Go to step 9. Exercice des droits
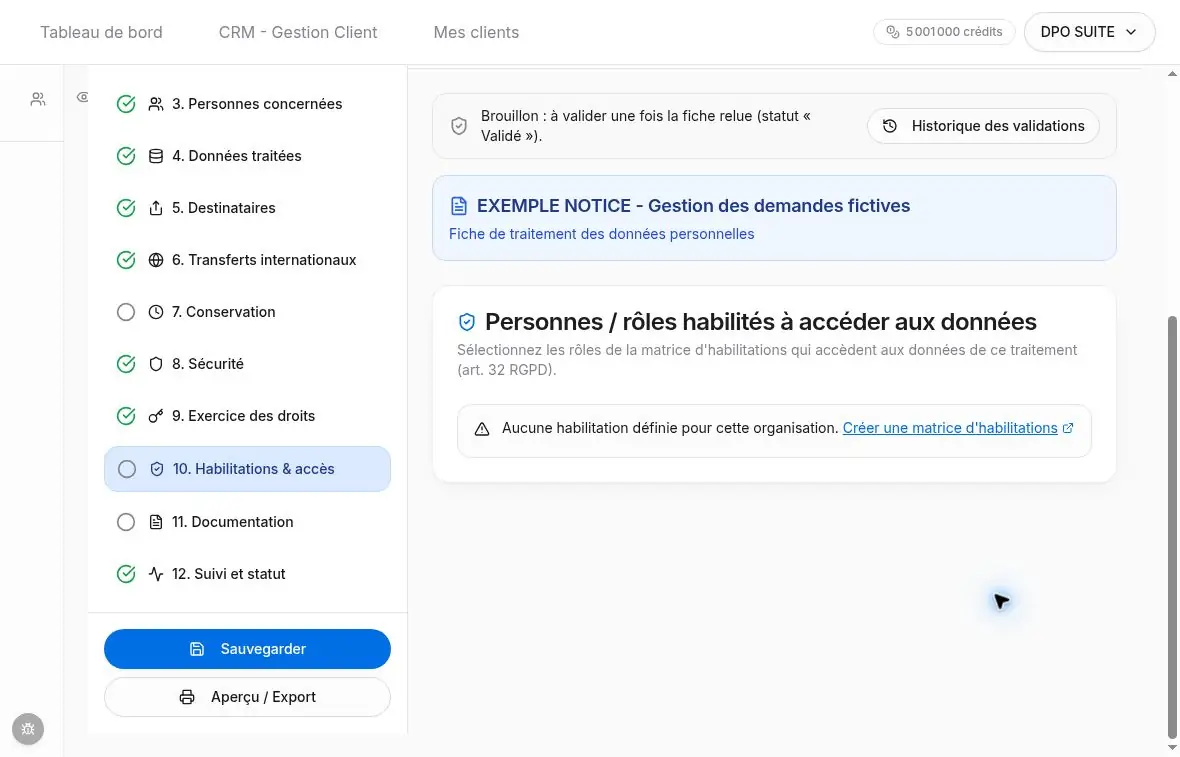1180x757 pixels. [x=247, y=415]
